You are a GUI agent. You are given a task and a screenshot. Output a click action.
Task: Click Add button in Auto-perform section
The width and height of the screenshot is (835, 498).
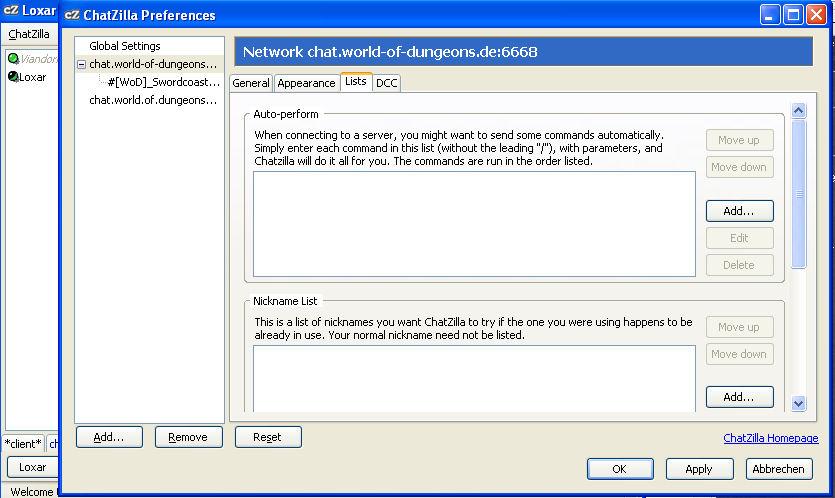coord(739,211)
